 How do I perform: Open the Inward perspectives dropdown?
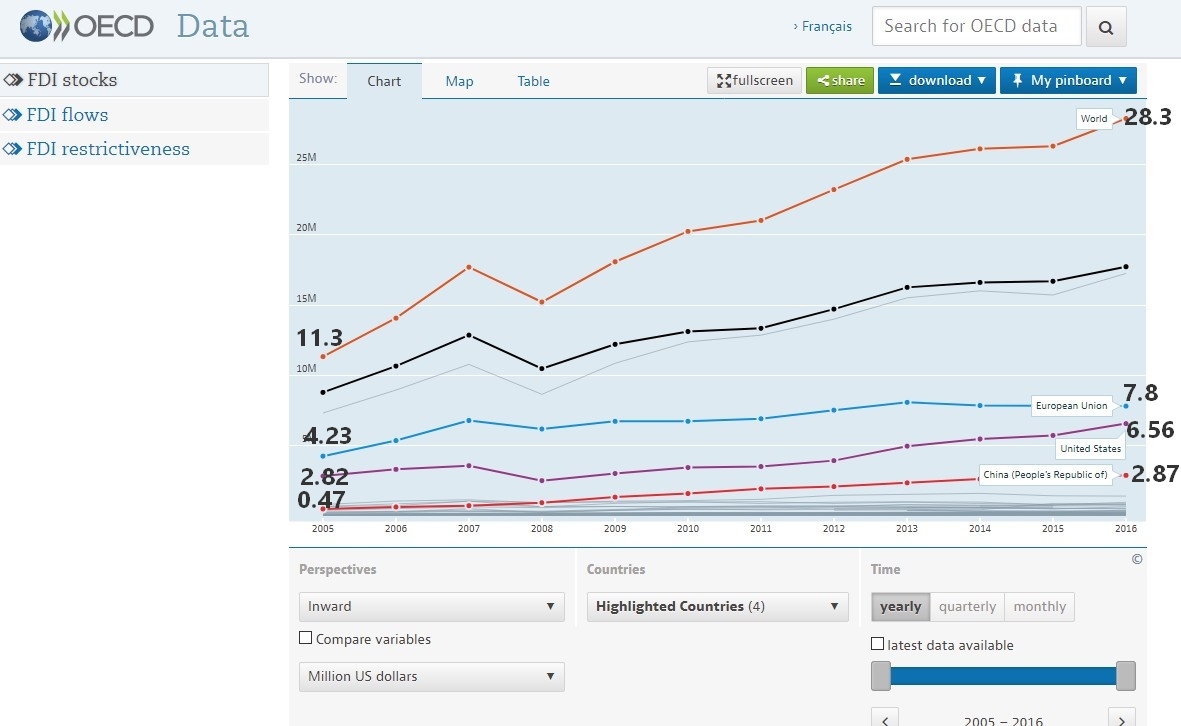(x=431, y=606)
